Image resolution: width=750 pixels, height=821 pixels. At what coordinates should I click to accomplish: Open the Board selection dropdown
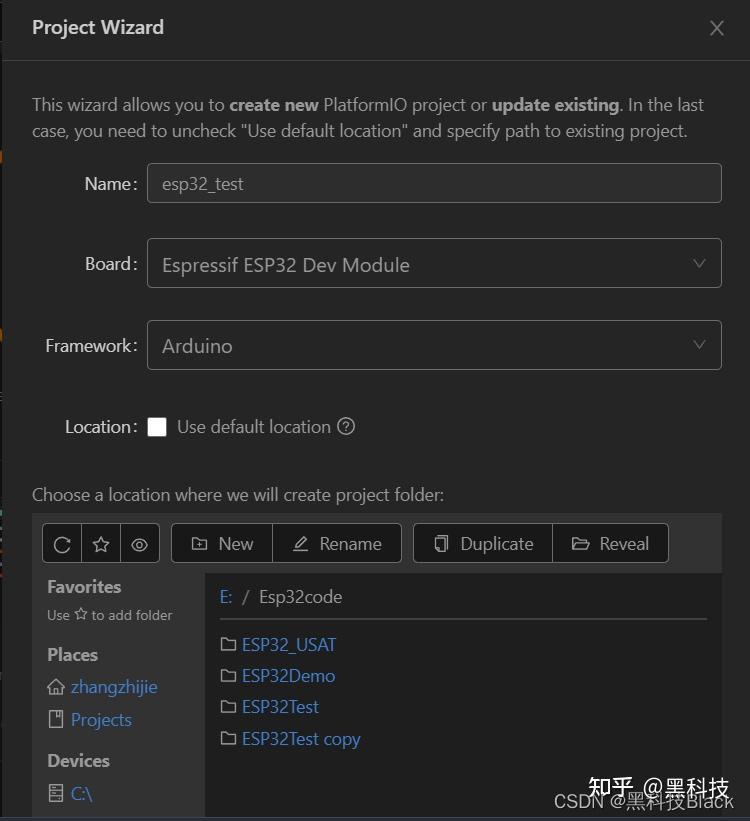point(435,263)
